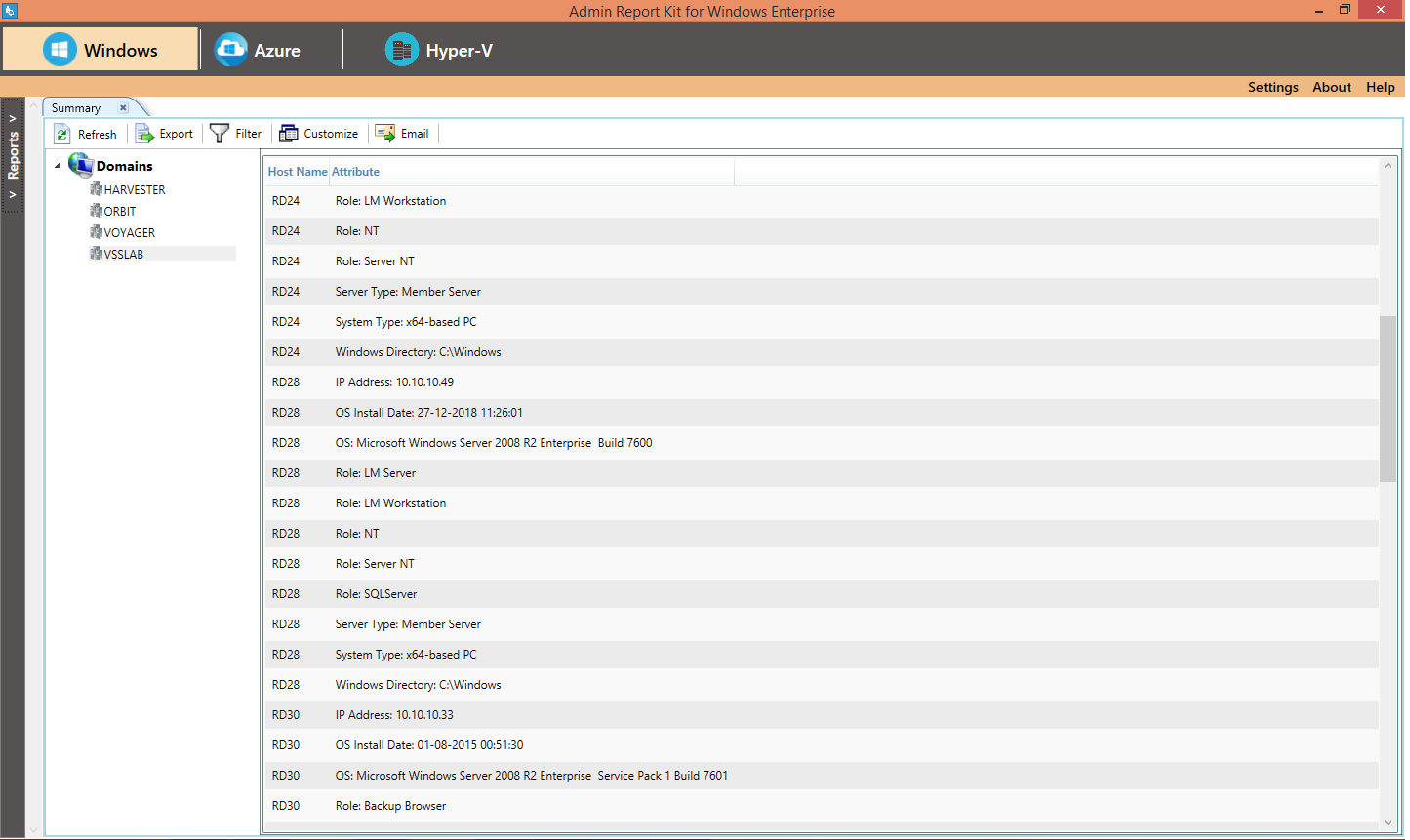Open the About menu
This screenshot has width=1410, height=840.
1331,87
